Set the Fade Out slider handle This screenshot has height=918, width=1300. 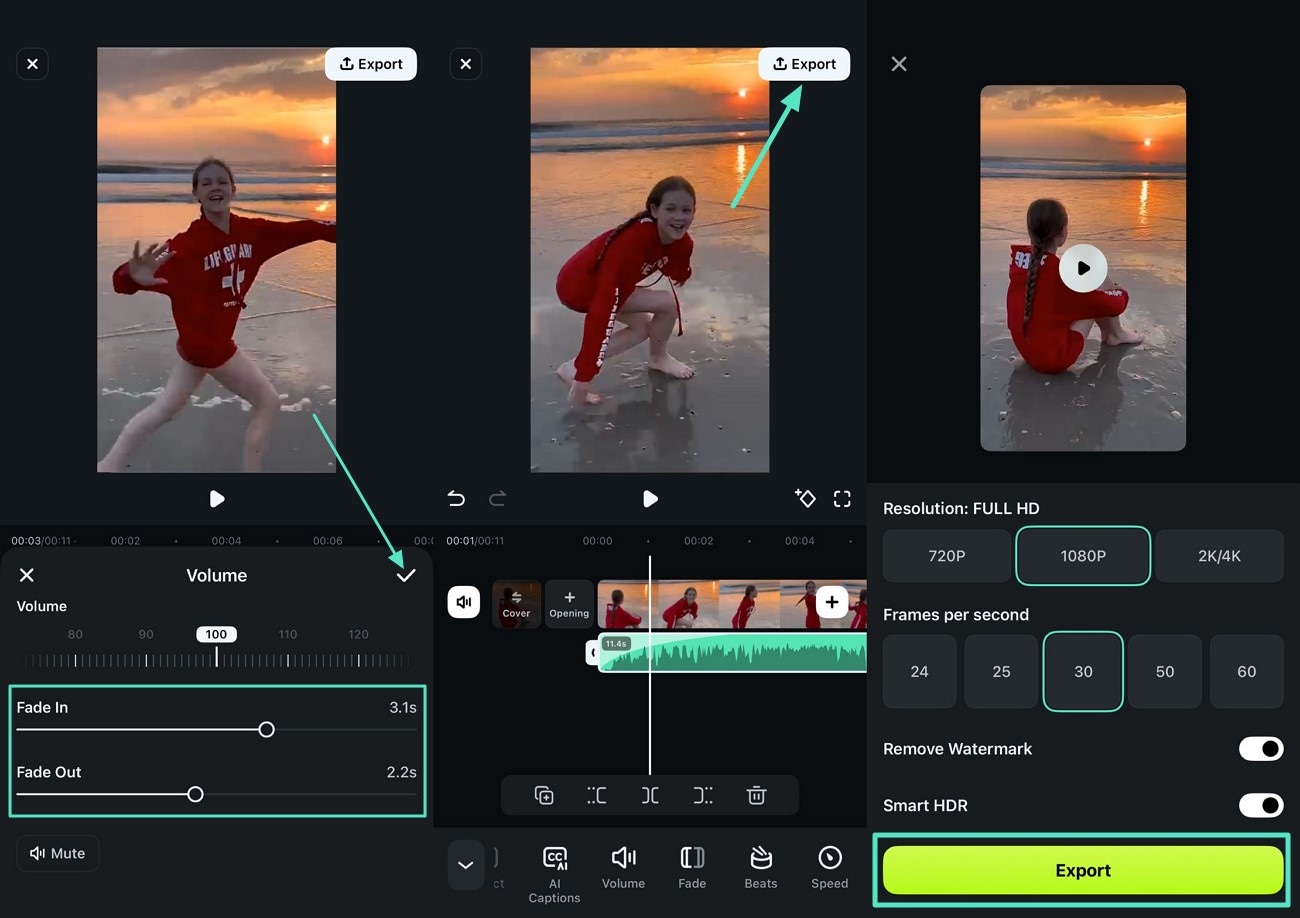pyautogui.click(x=195, y=794)
